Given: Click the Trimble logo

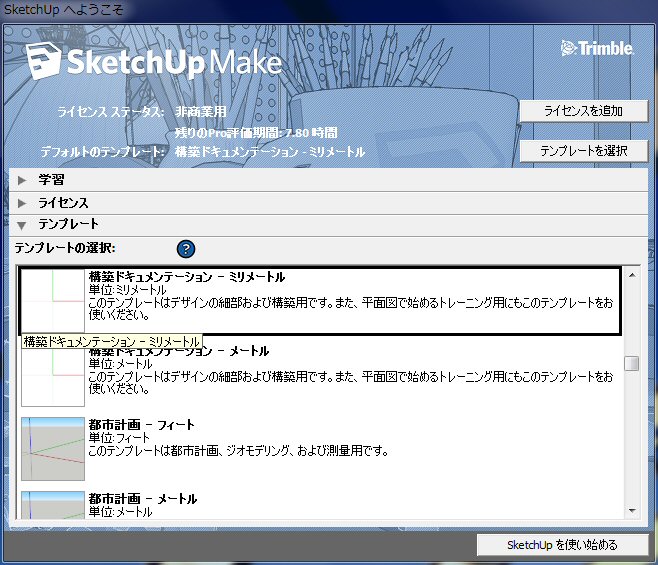Looking at the screenshot, I should (597, 49).
